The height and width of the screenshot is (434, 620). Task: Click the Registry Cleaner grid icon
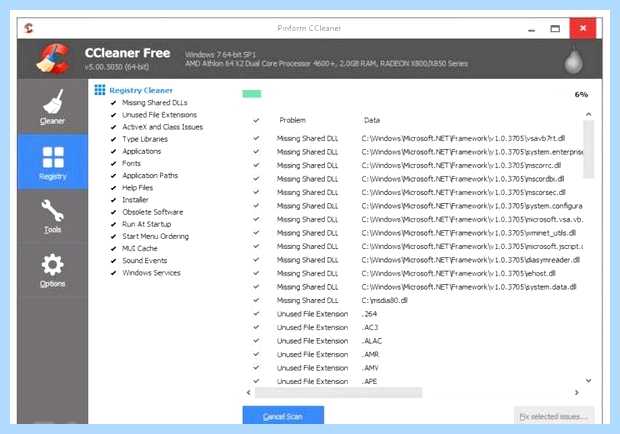pos(100,90)
